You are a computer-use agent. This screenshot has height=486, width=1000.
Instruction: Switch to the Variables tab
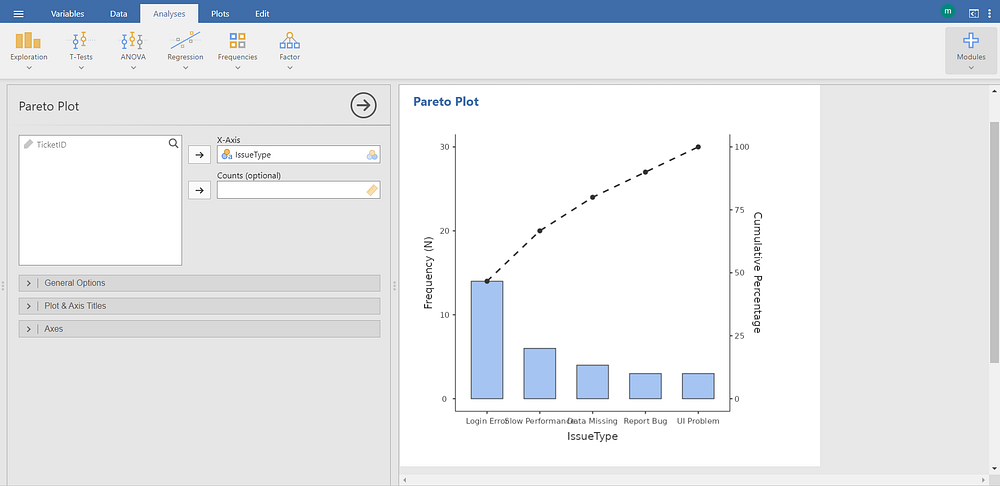(x=67, y=13)
